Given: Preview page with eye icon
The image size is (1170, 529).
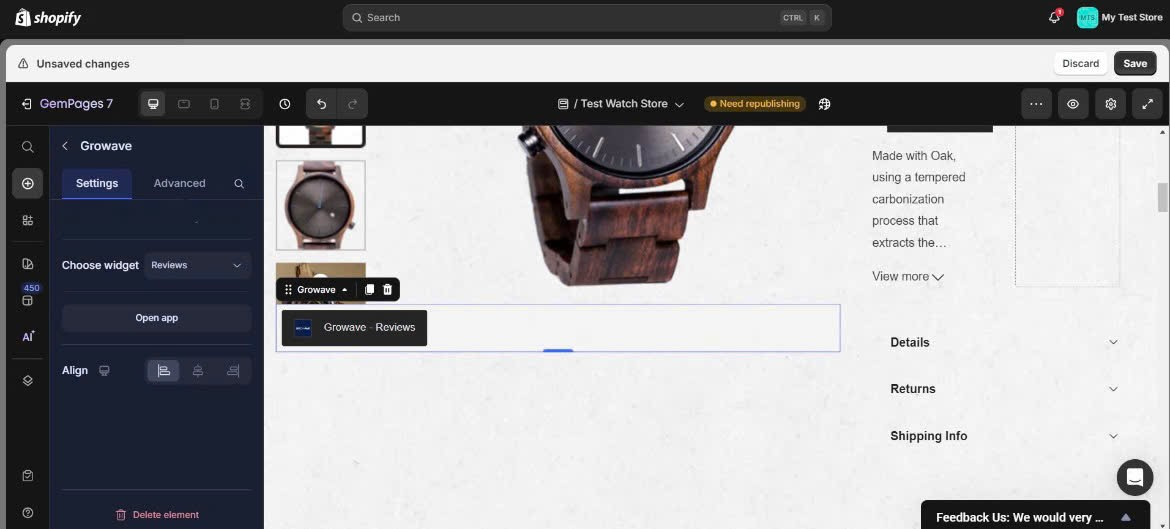Looking at the screenshot, I should [x=1073, y=104].
